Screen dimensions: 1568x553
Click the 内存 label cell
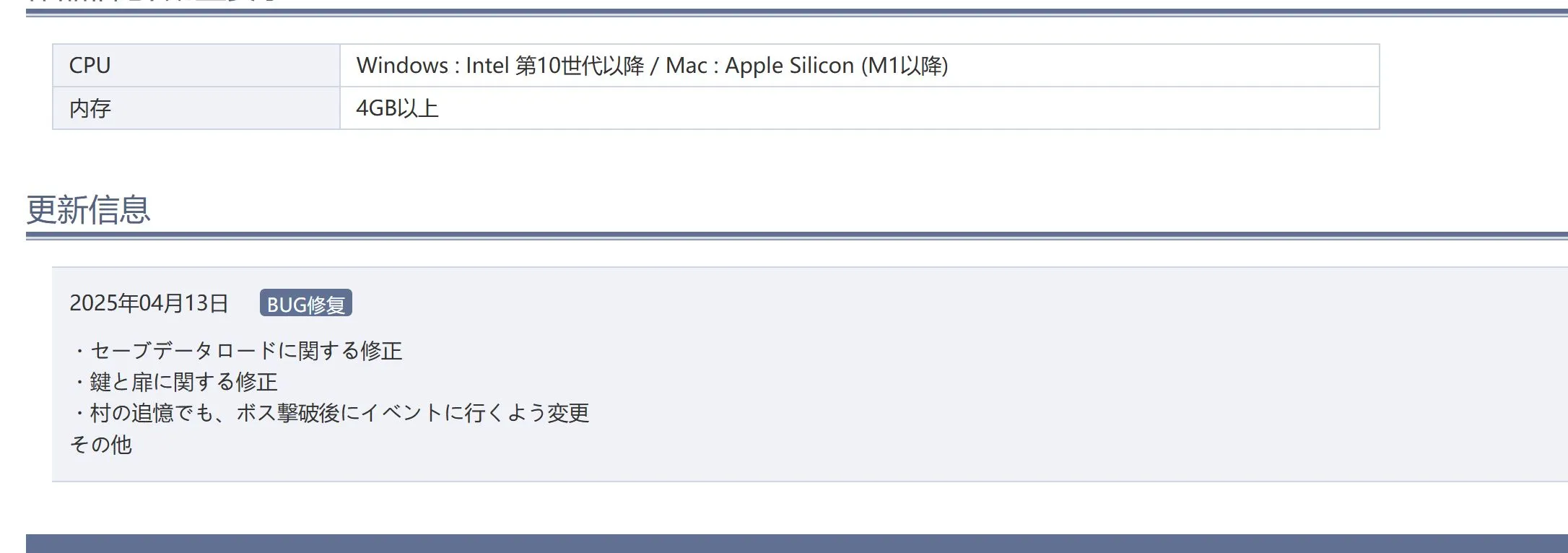click(x=196, y=108)
